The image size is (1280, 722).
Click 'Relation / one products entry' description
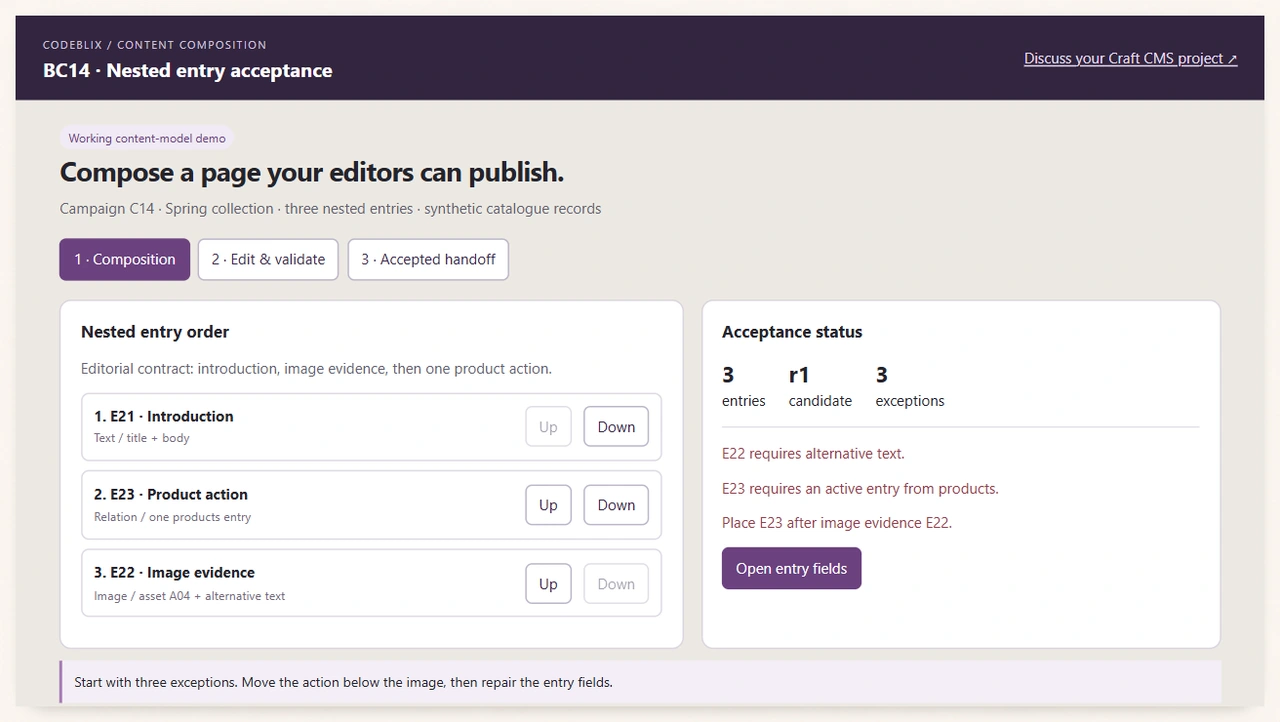click(172, 517)
